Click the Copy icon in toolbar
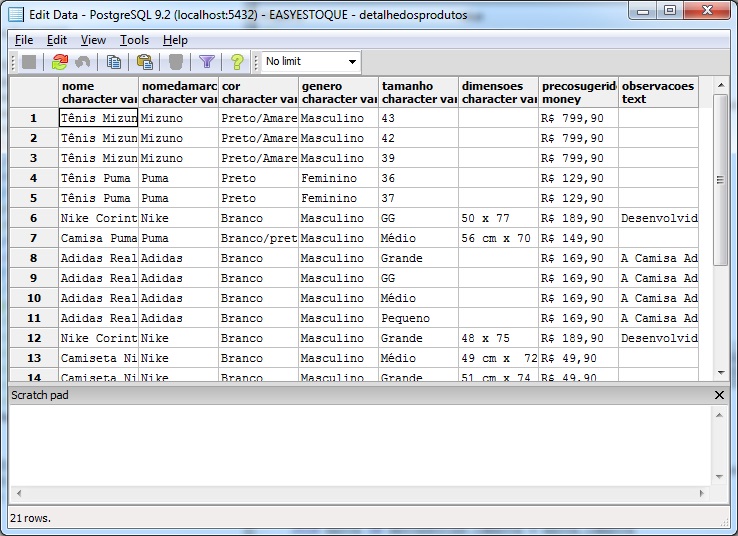Screen dimensions: 738x536 (114, 62)
